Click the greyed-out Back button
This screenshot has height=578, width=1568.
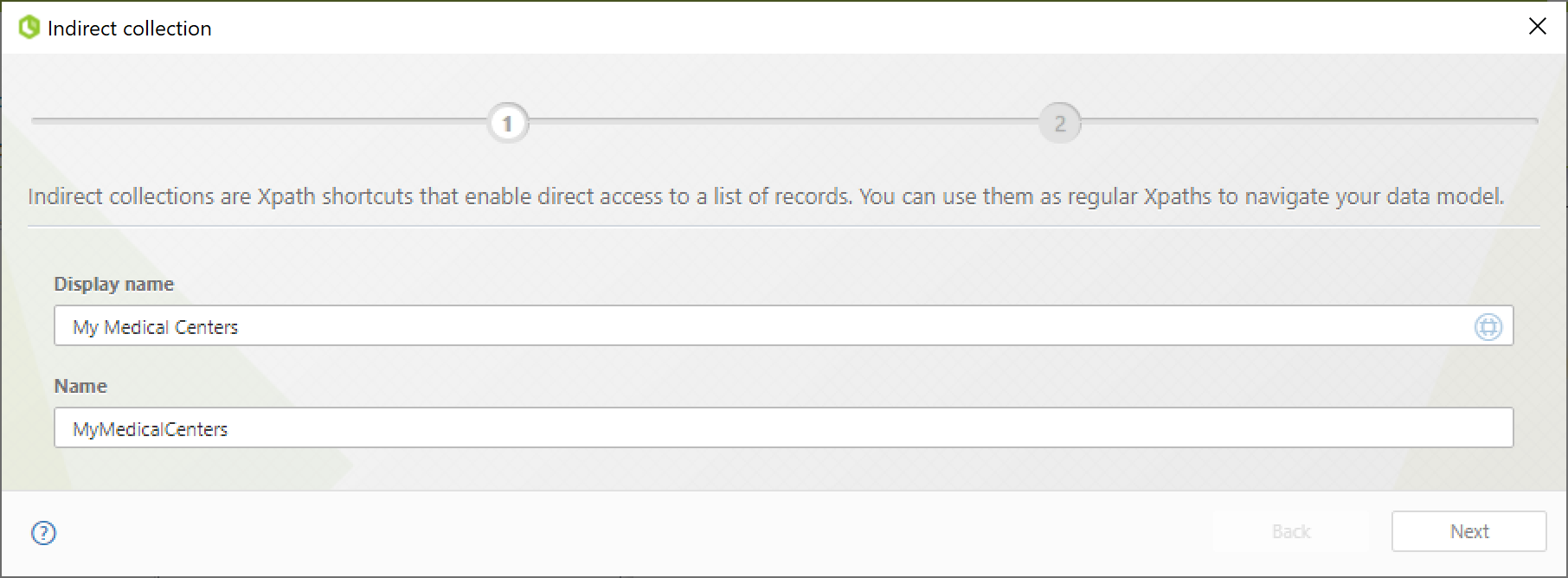pos(1290,531)
